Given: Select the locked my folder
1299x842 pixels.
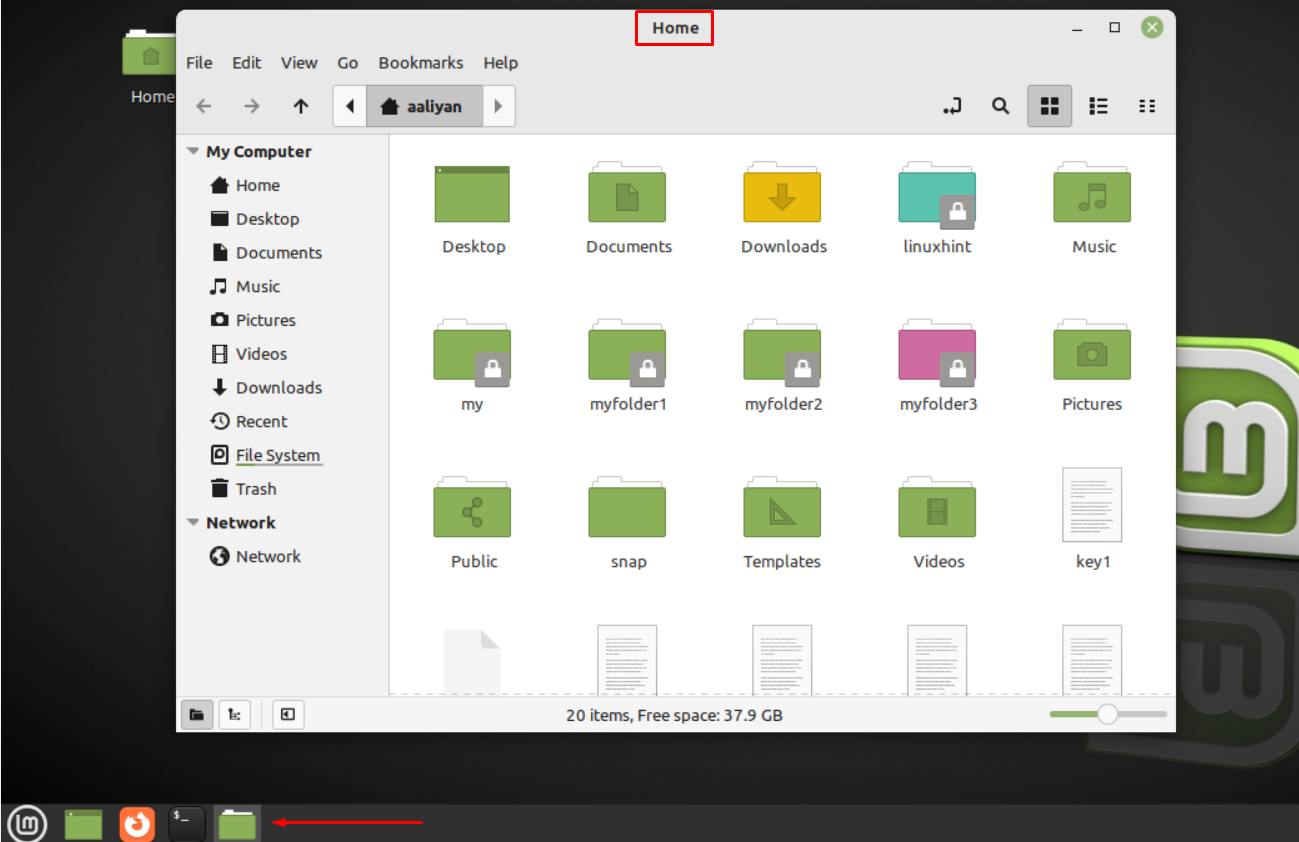Looking at the screenshot, I should [472, 351].
